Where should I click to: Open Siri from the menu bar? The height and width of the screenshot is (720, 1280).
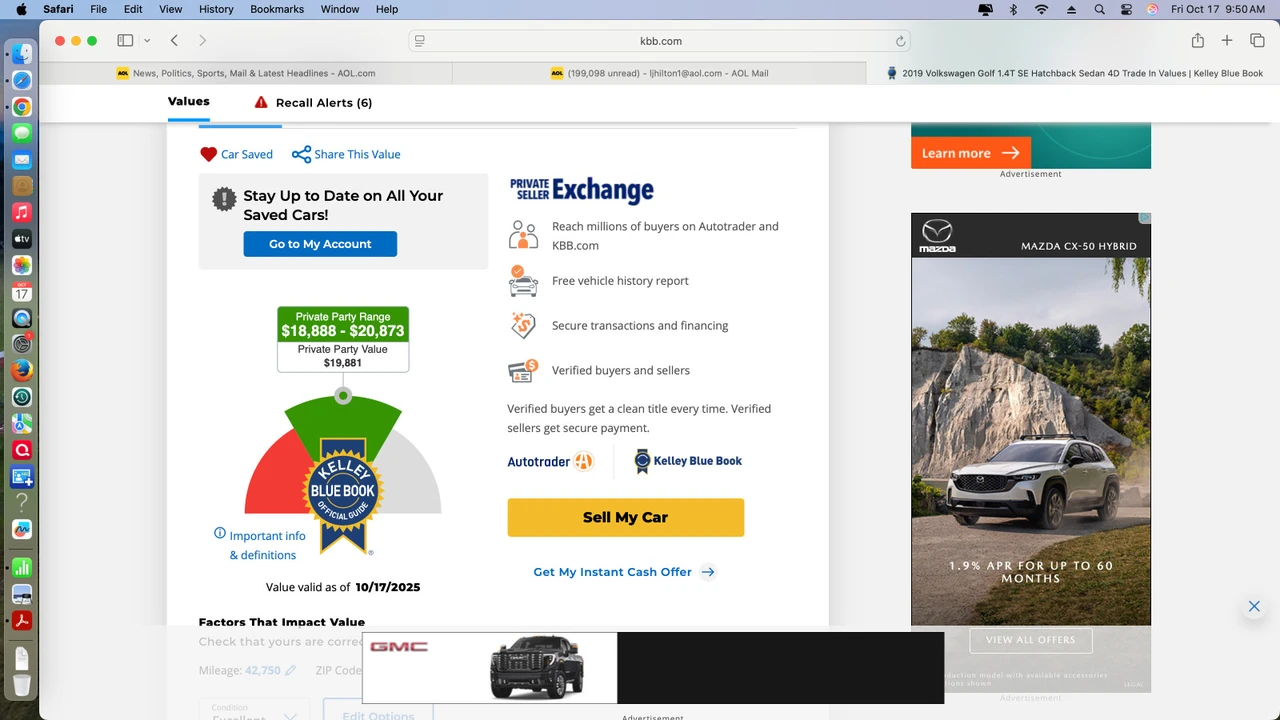click(x=1152, y=9)
